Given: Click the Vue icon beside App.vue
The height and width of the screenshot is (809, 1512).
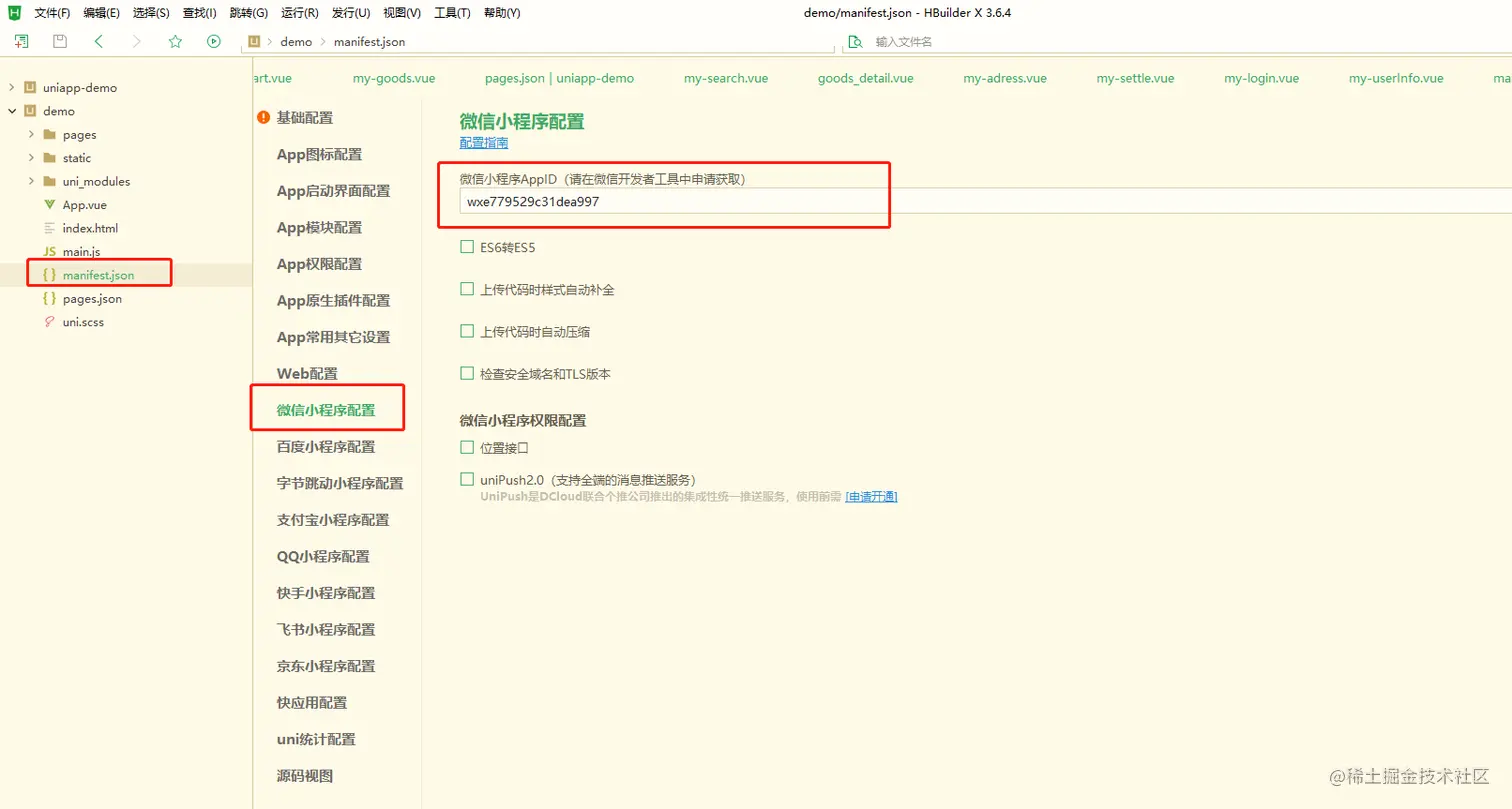Looking at the screenshot, I should (x=50, y=205).
